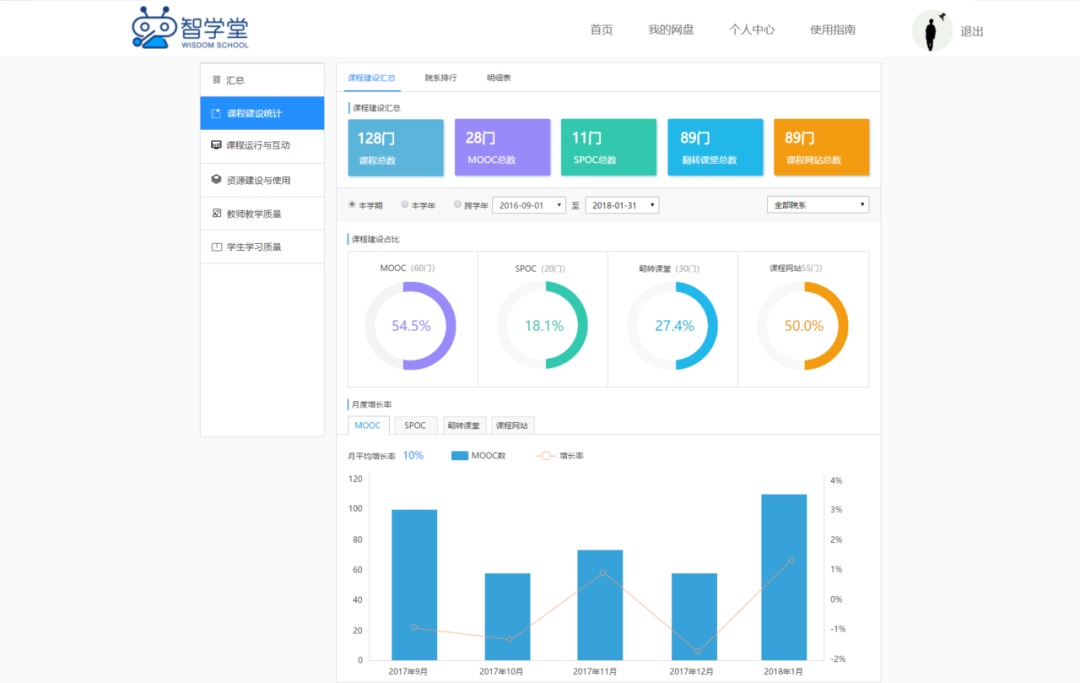Select the 跨学年 radio button
The image size is (1080, 683).
[458, 204]
